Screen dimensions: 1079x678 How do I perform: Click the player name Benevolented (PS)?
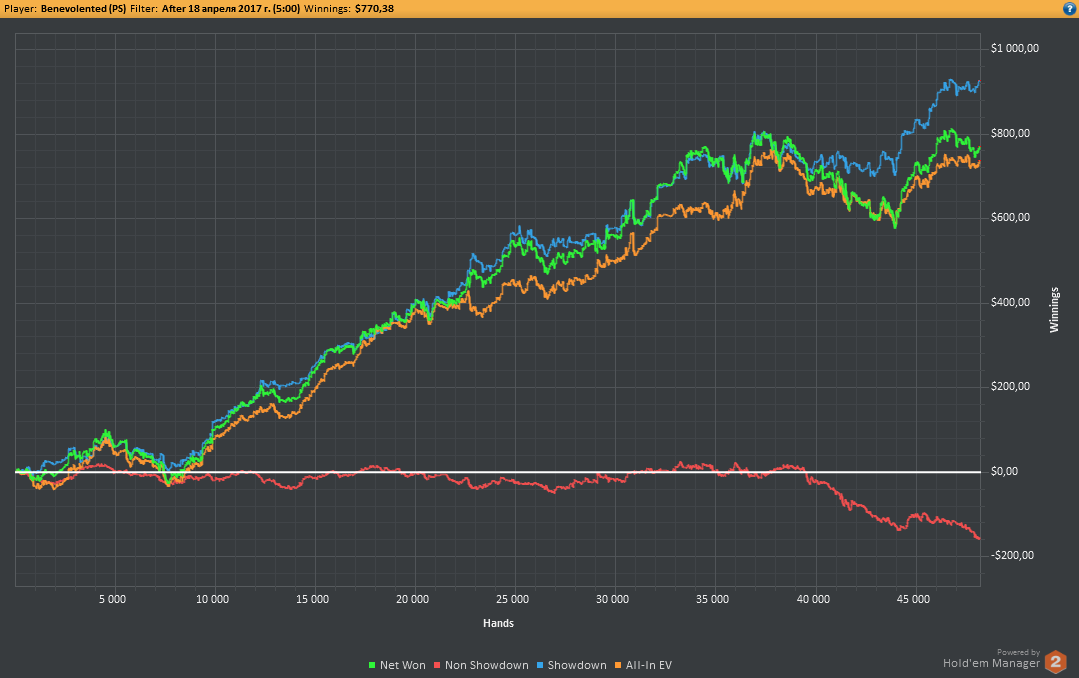(x=83, y=8)
